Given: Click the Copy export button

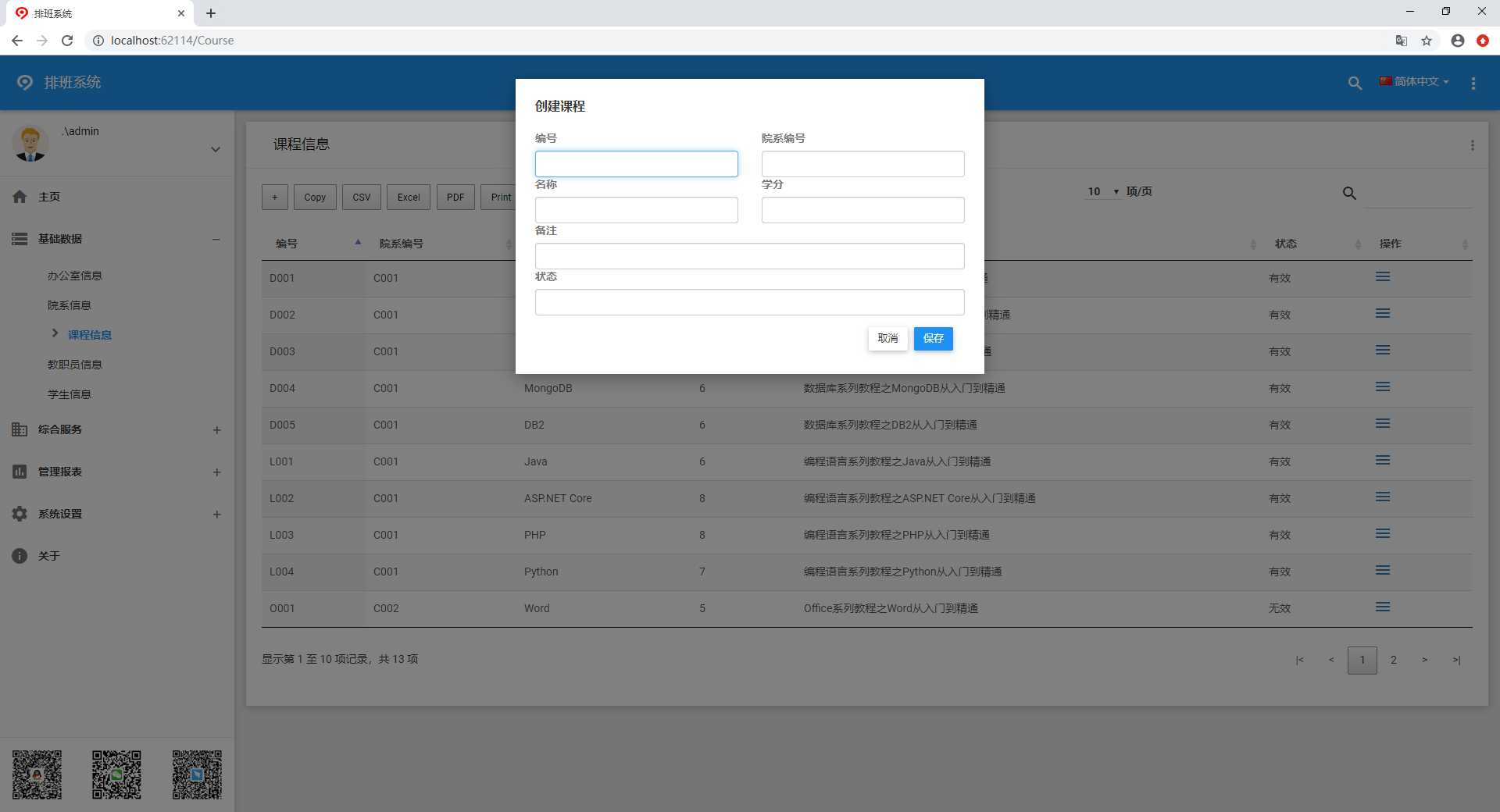Looking at the screenshot, I should pos(315,198).
